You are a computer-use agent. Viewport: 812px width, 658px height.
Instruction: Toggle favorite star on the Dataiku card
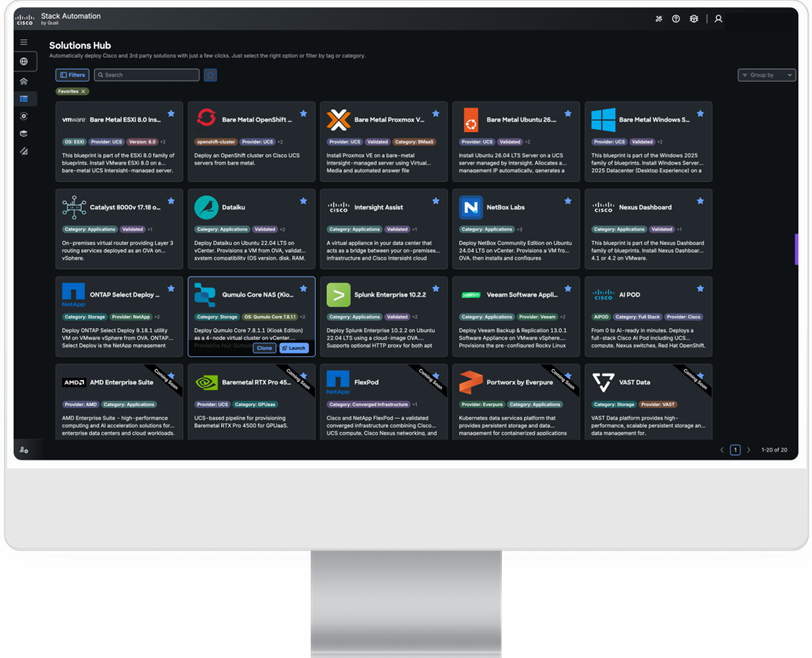click(x=303, y=201)
